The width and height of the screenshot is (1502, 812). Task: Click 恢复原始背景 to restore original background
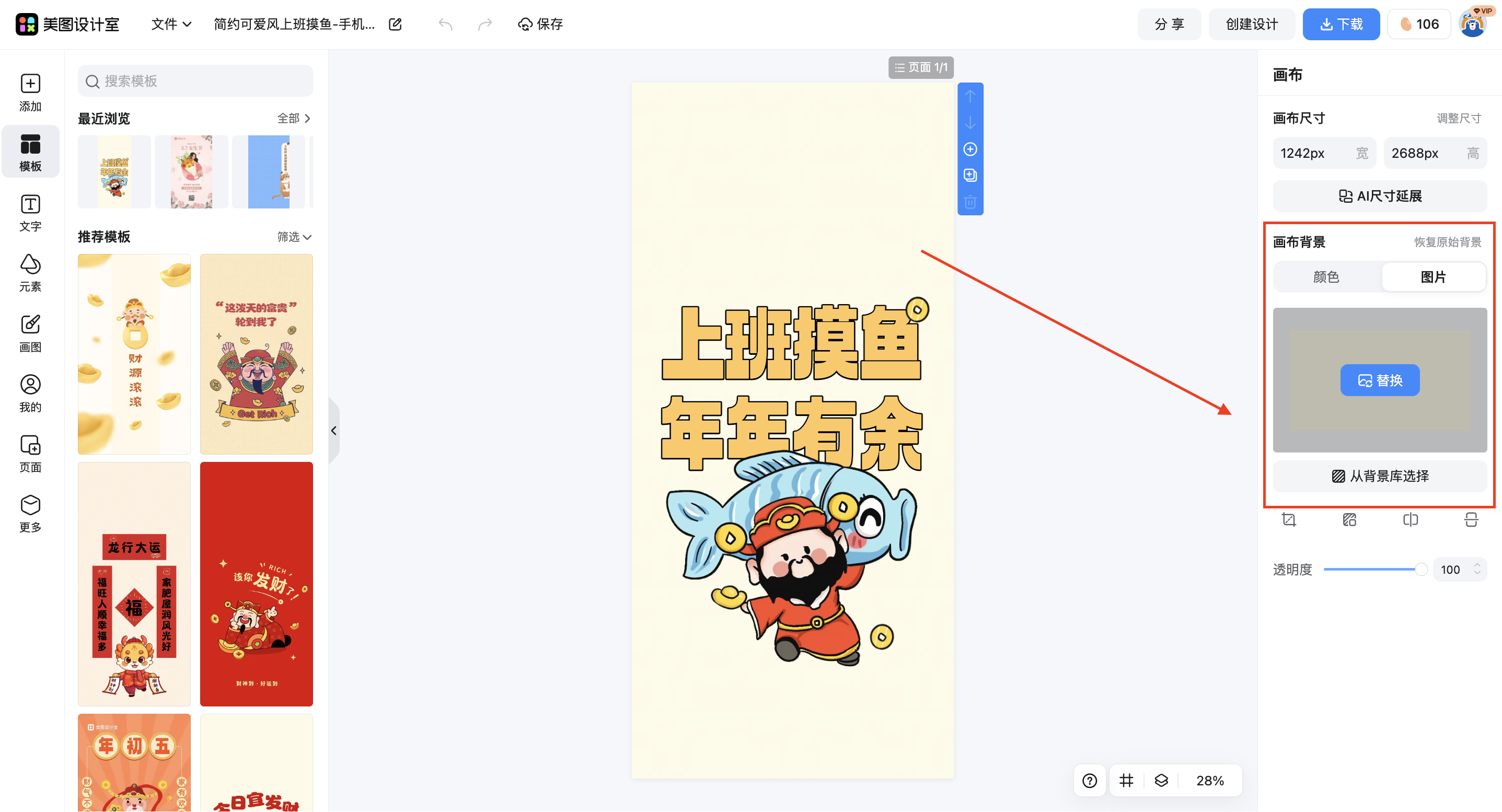click(x=1447, y=242)
